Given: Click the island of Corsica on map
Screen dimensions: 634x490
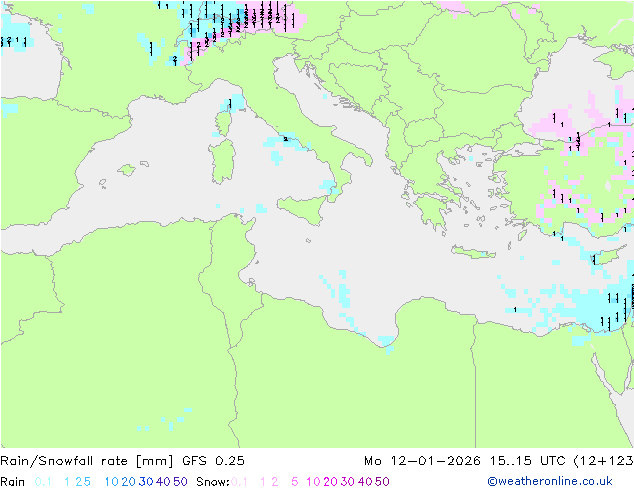Looking at the screenshot, I should (224, 121).
